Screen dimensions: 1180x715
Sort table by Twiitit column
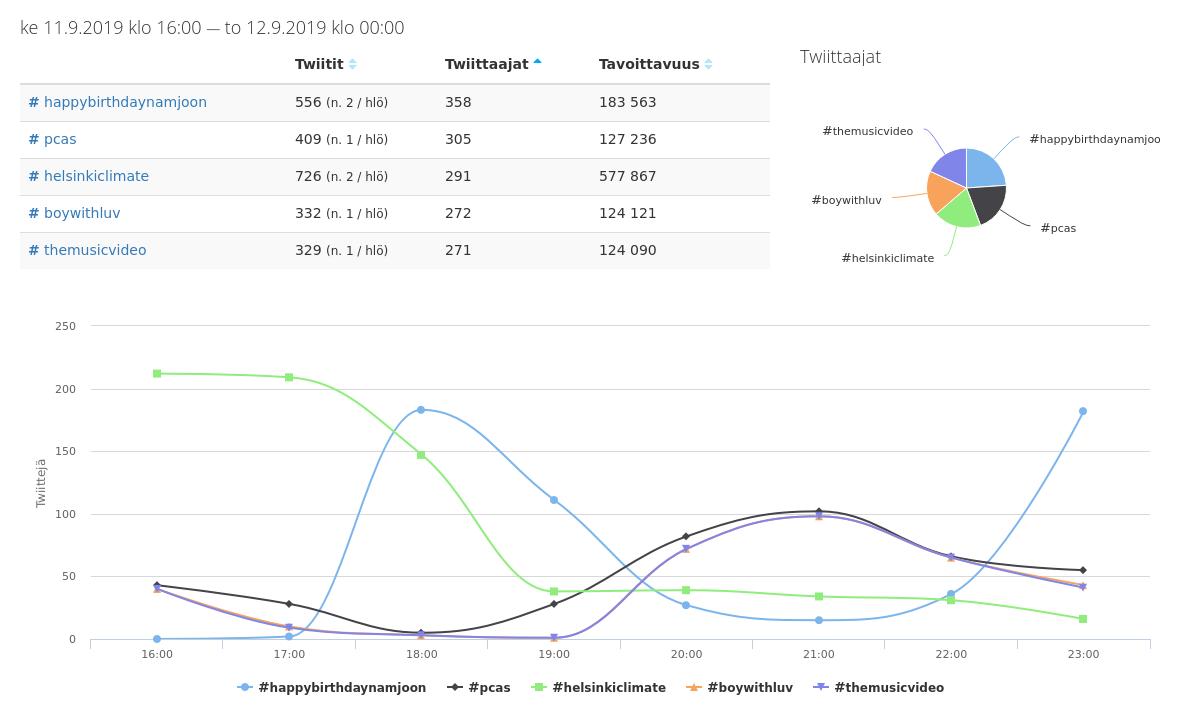(x=326, y=64)
